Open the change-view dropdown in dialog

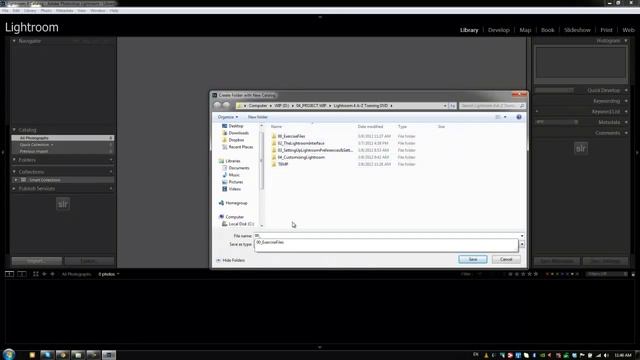[505, 117]
